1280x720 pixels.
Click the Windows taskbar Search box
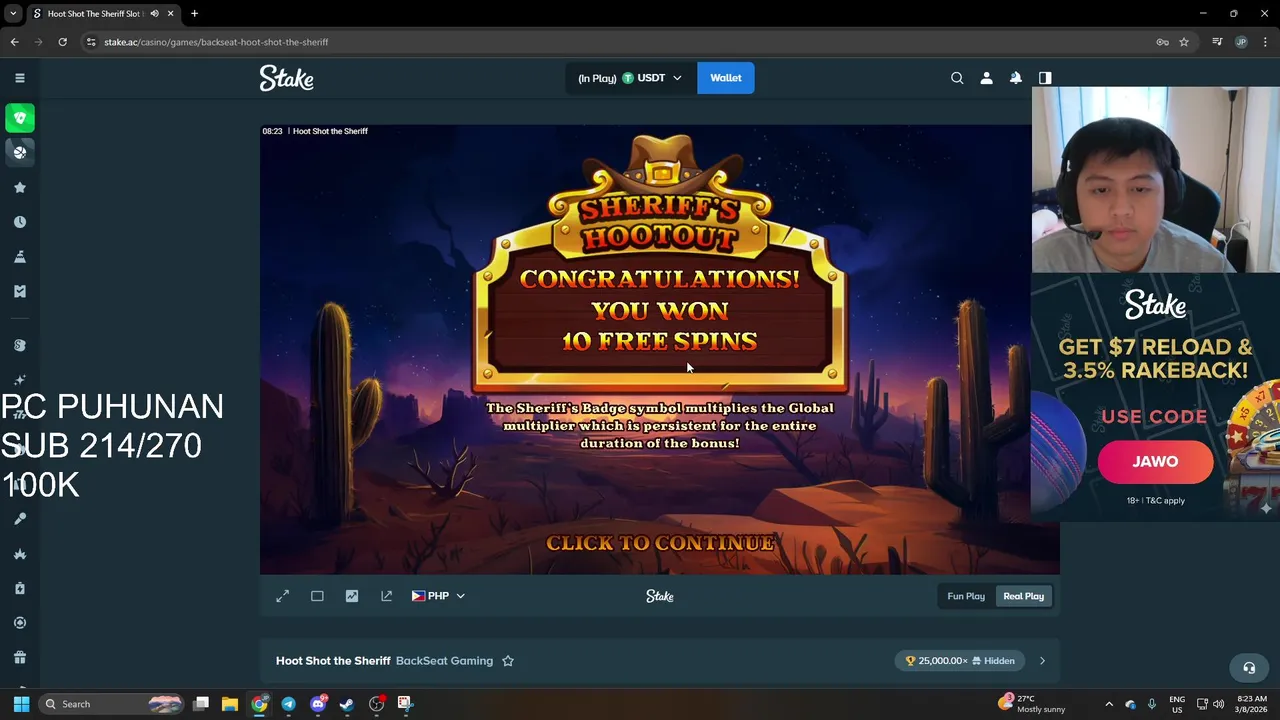(112, 704)
